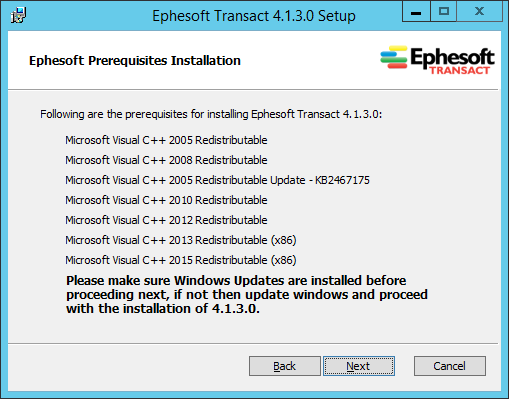Click the Ephesoft colored stripes logo icon
The width and height of the screenshot is (509, 399).
point(394,57)
